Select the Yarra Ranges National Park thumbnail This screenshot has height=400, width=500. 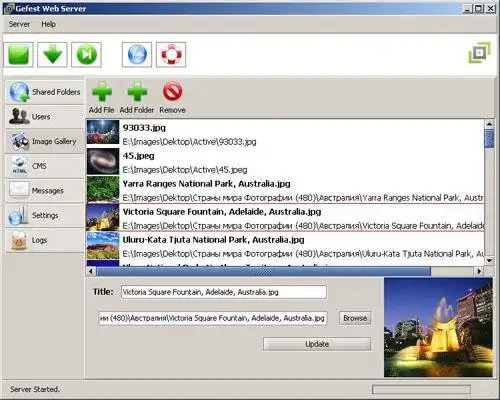tap(103, 189)
